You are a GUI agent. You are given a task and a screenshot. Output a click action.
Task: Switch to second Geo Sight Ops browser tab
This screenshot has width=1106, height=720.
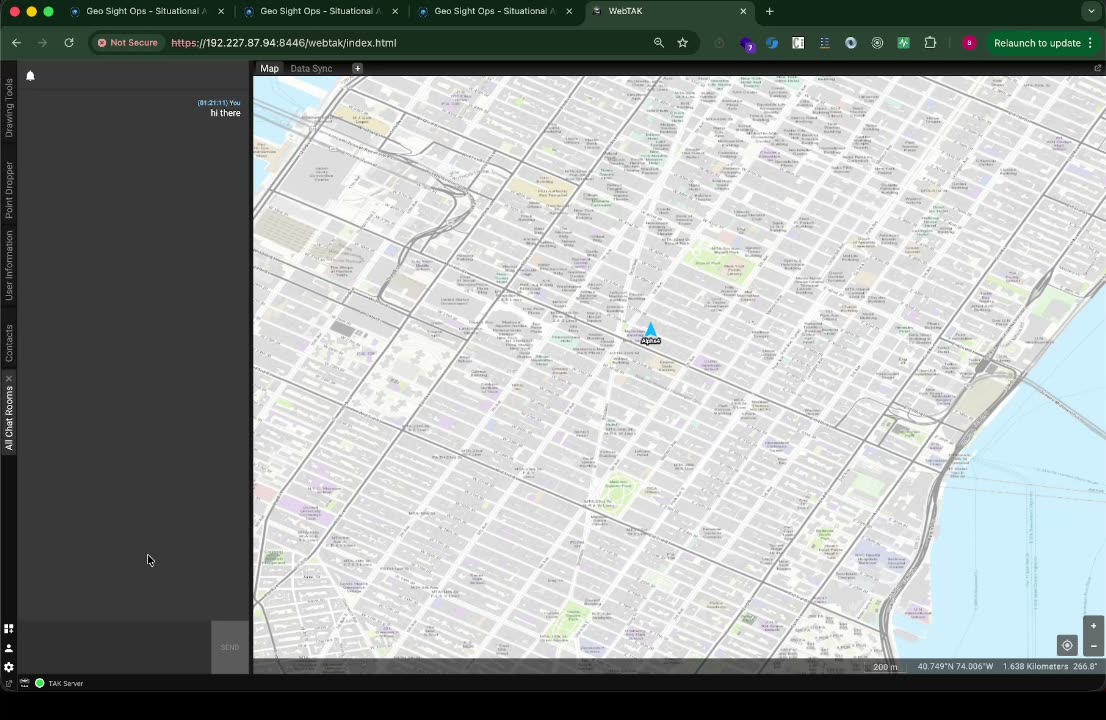[320, 11]
